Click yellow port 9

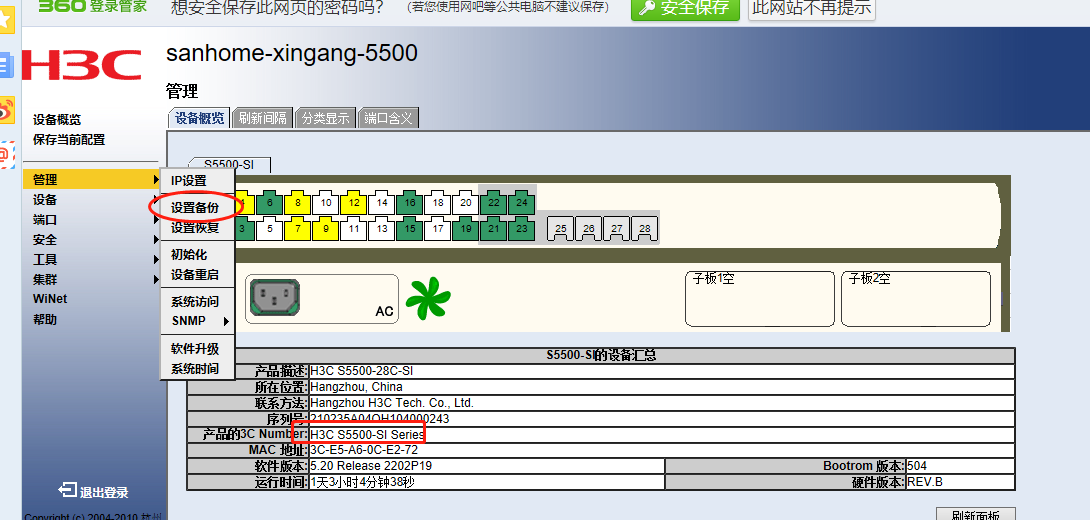(x=325, y=228)
